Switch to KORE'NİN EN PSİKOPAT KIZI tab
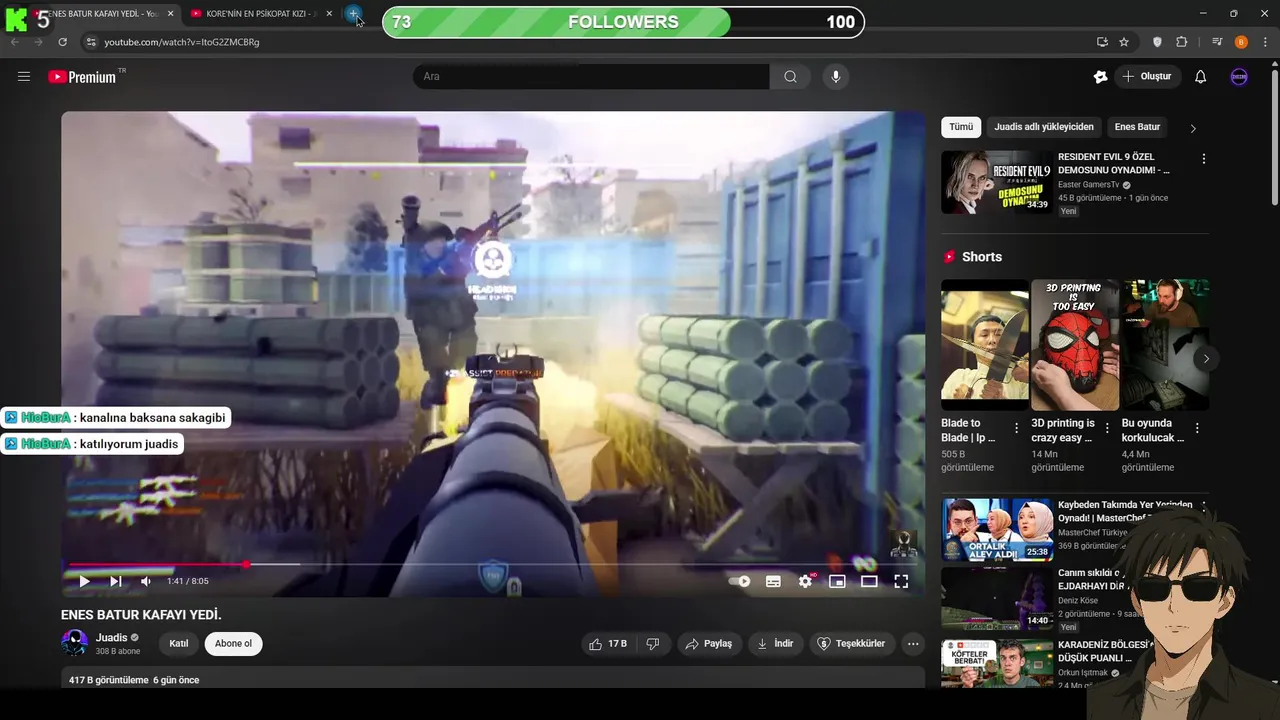Viewport: 1280px width, 720px height. click(260, 14)
